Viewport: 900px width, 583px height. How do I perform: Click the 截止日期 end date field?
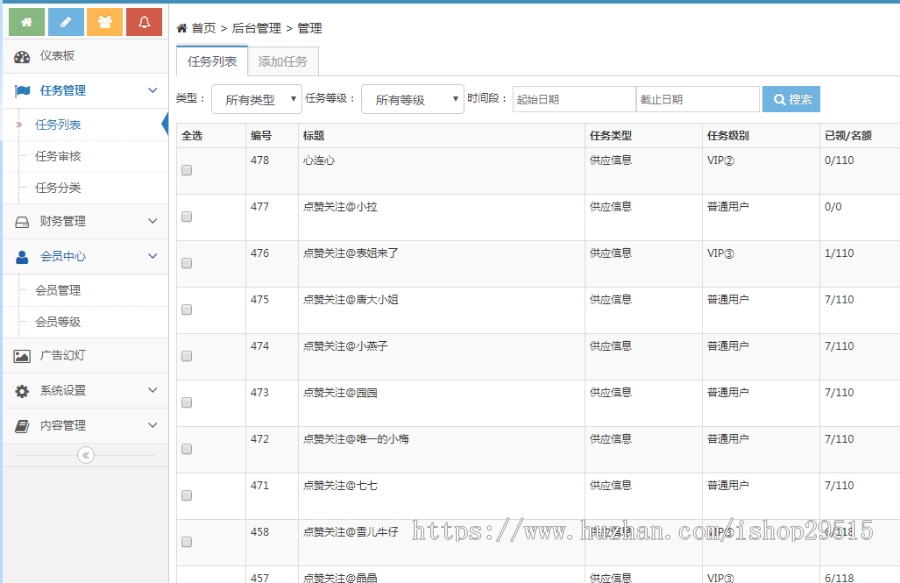[697, 100]
